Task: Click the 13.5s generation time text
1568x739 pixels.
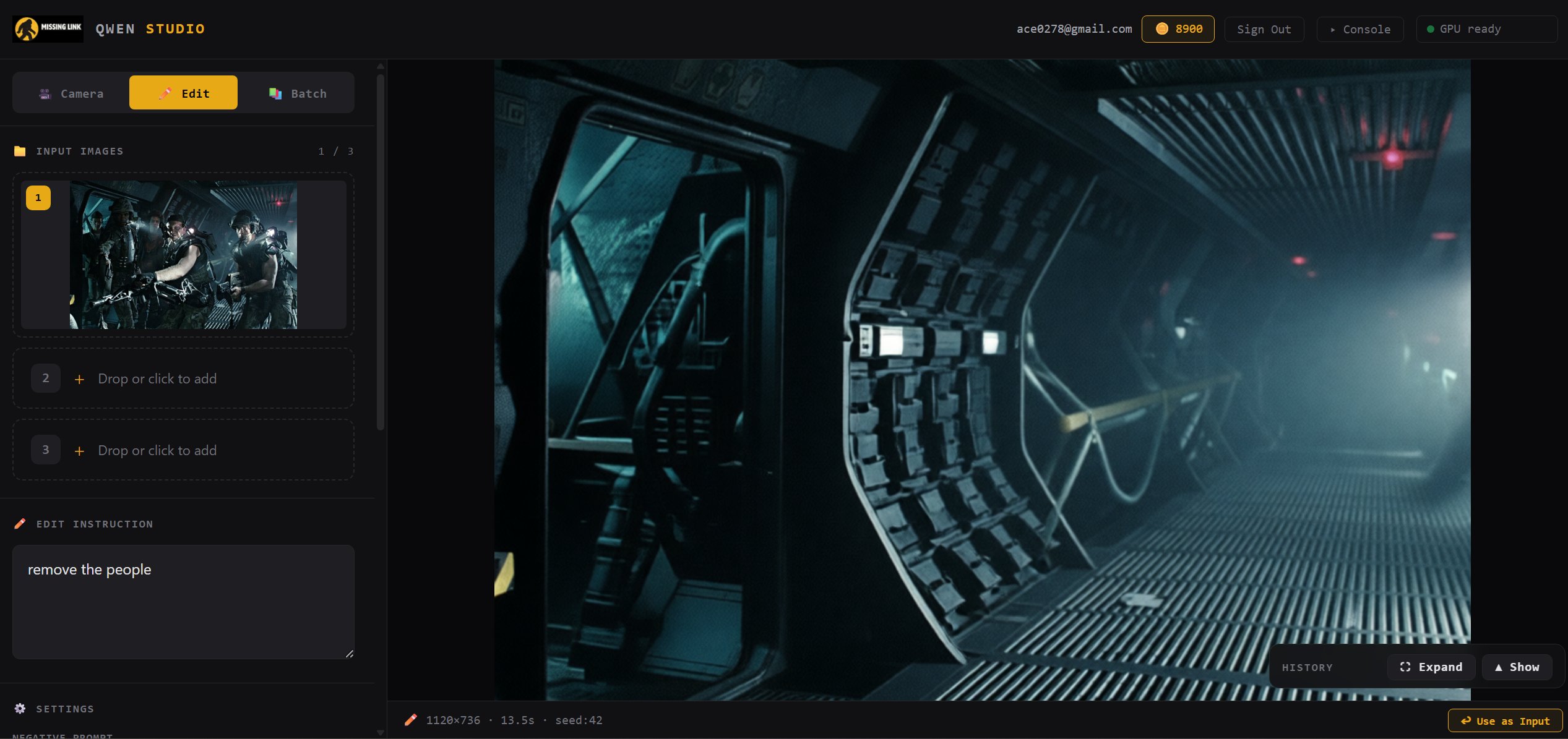Action: pos(517,720)
